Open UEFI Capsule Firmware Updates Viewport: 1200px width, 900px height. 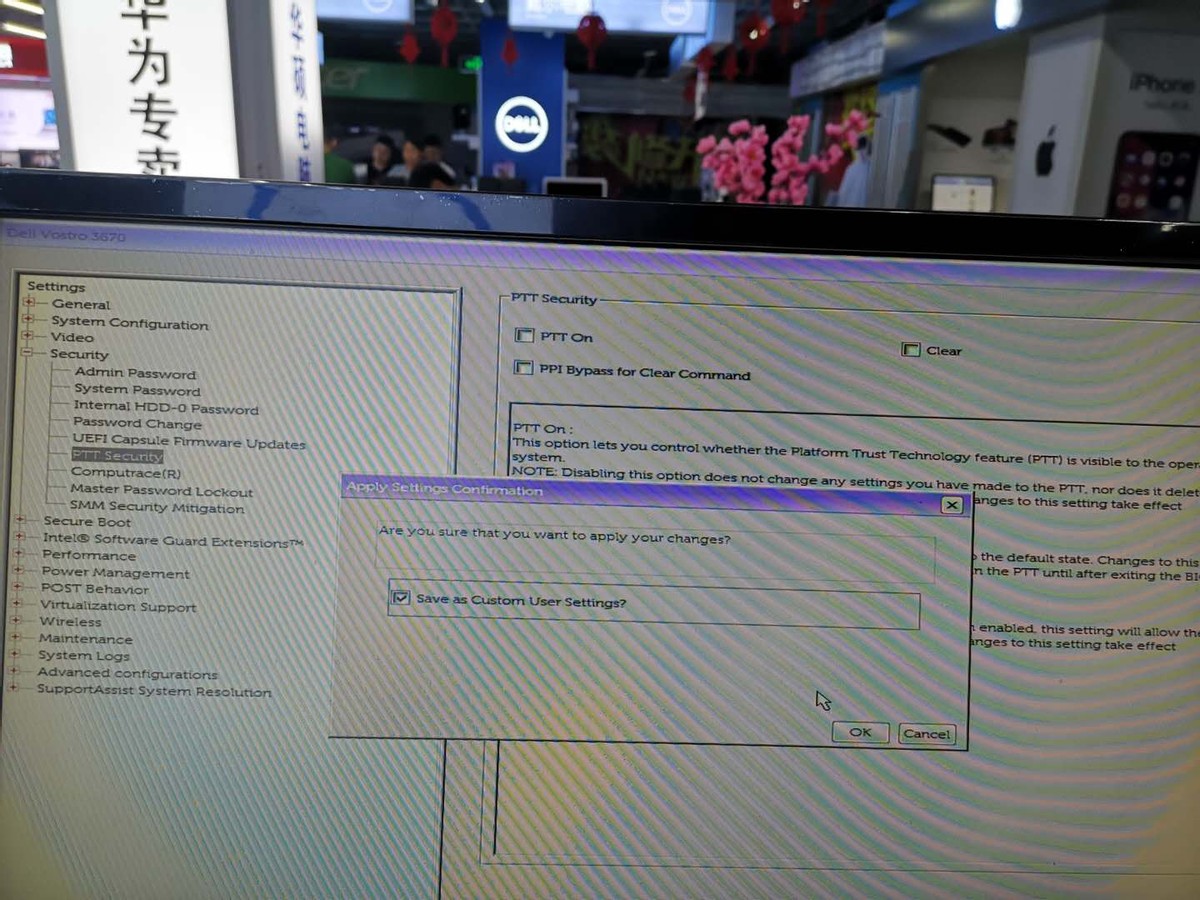[189, 441]
